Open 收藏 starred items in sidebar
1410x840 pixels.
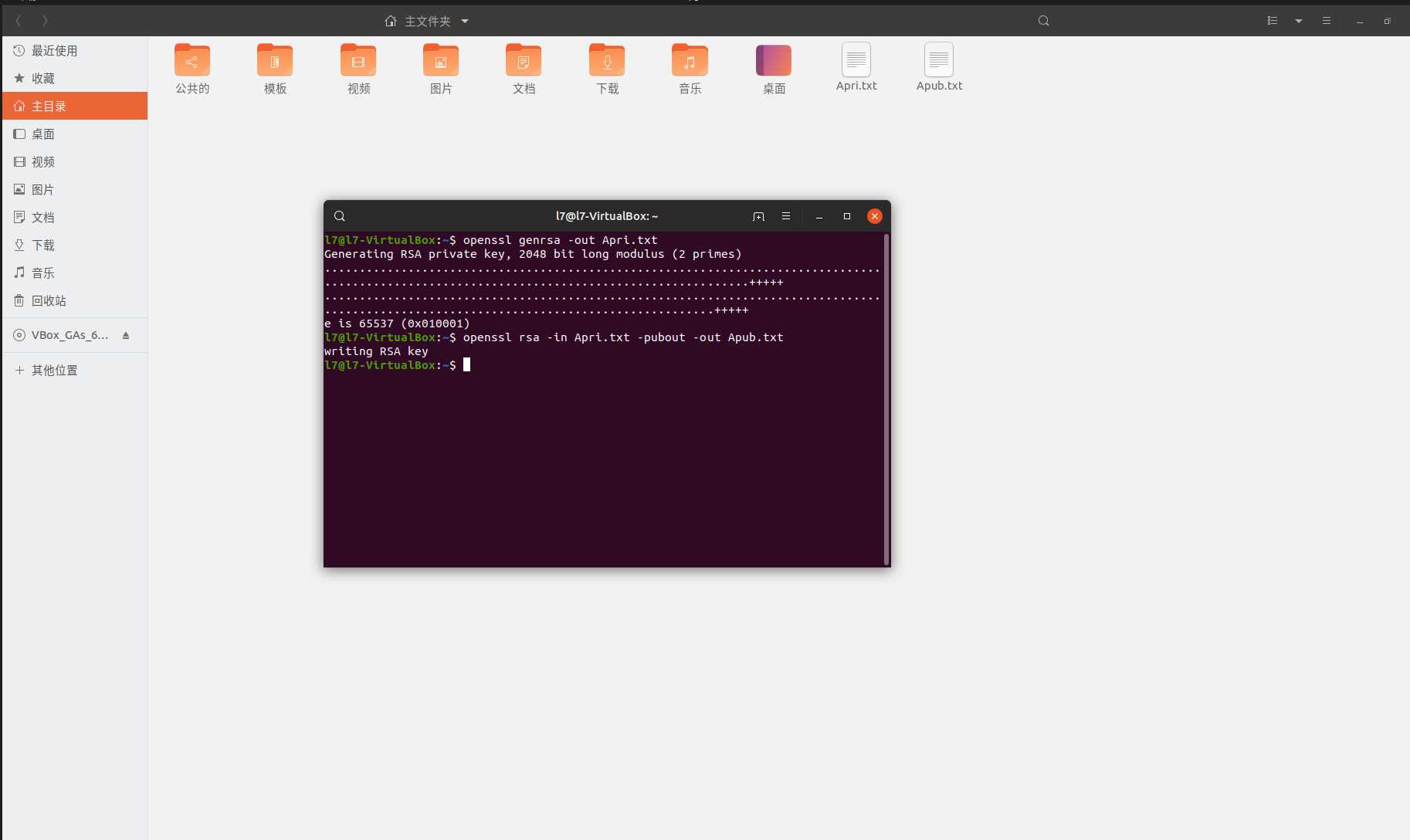pyautogui.click(x=75, y=78)
